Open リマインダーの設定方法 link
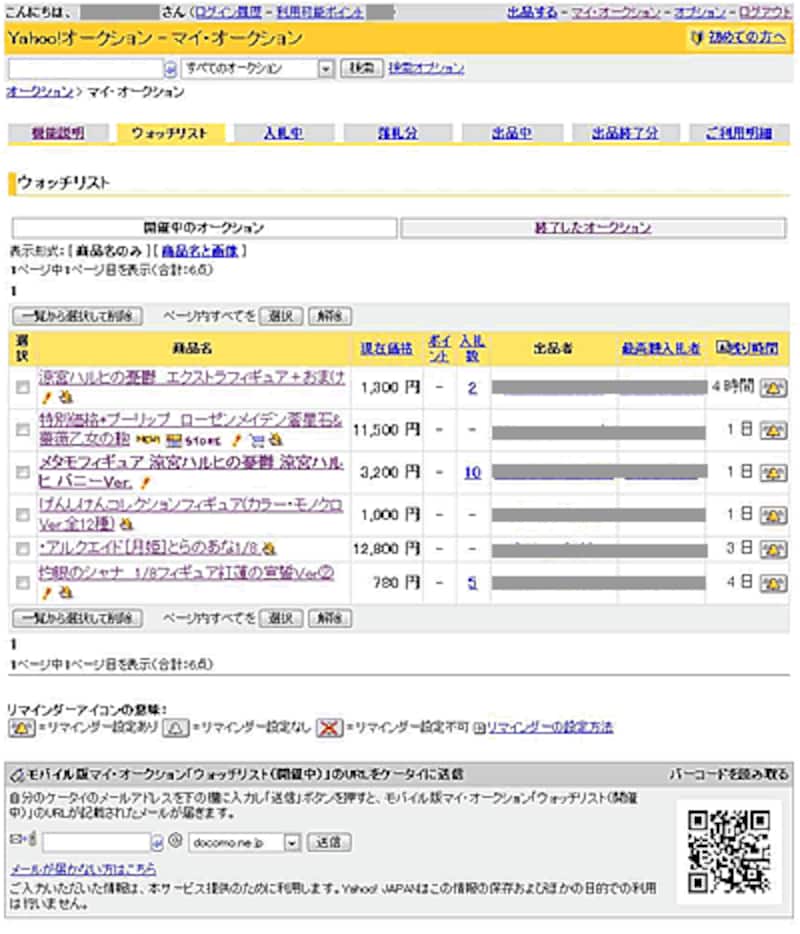Image resolution: width=800 pixels, height=934 pixels. [x=550, y=727]
